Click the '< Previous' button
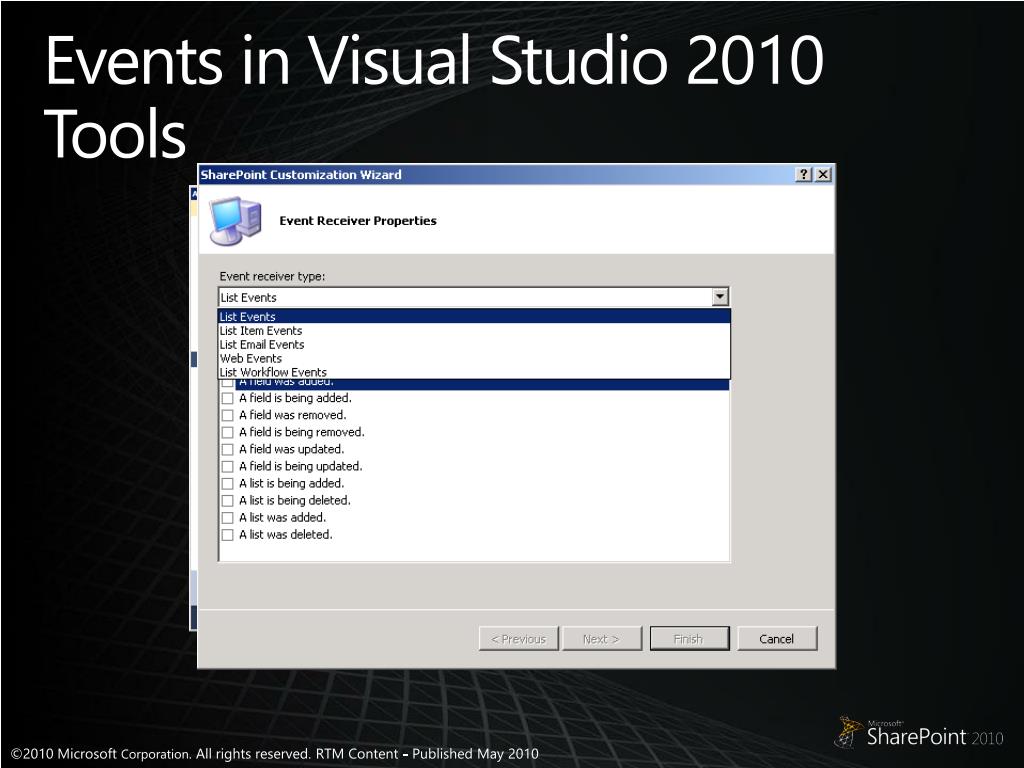Image resolution: width=1024 pixels, height=768 pixels. click(x=519, y=639)
